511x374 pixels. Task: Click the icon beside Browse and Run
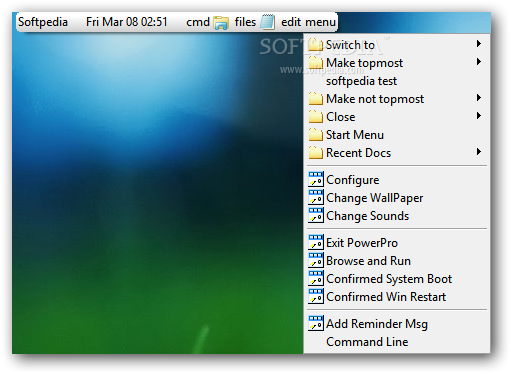pyautogui.click(x=316, y=260)
